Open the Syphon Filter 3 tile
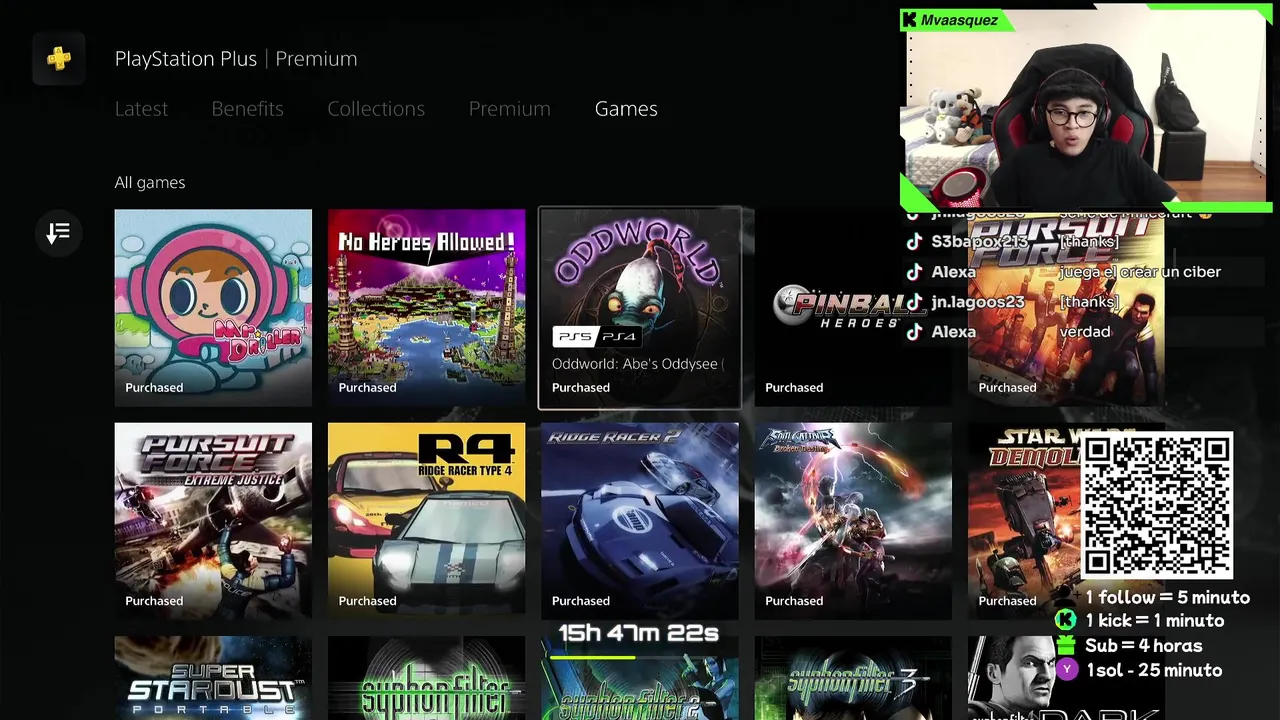Image resolution: width=1280 pixels, height=720 pixels. pyautogui.click(x=853, y=678)
